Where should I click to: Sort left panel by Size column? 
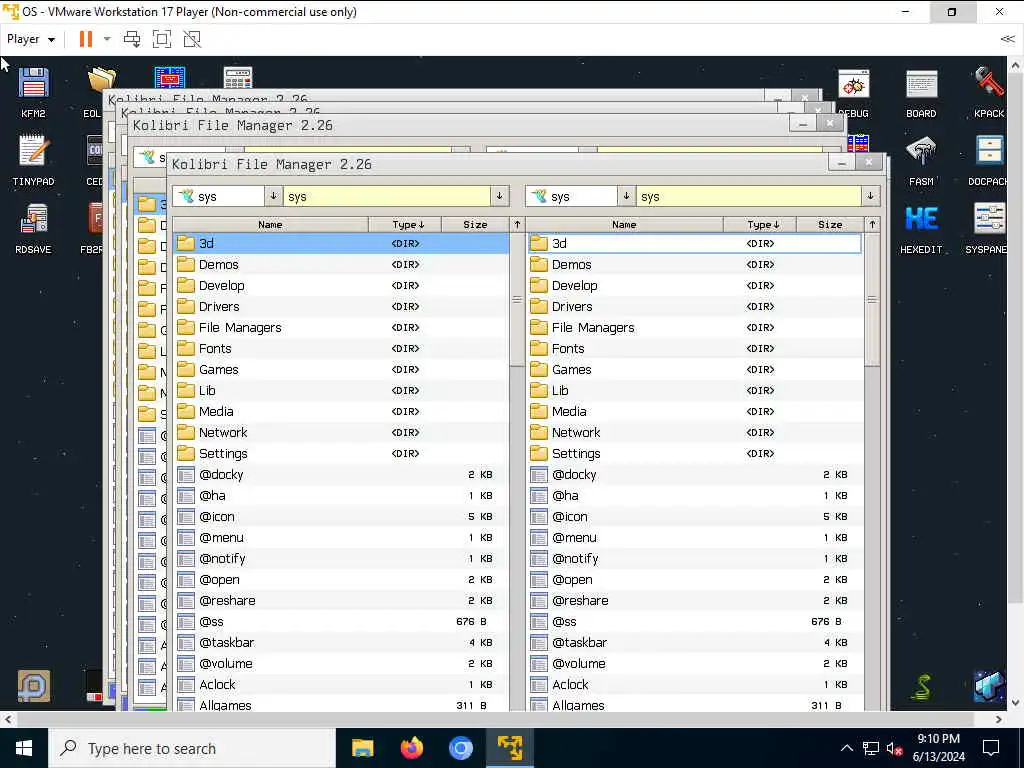coord(475,225)
